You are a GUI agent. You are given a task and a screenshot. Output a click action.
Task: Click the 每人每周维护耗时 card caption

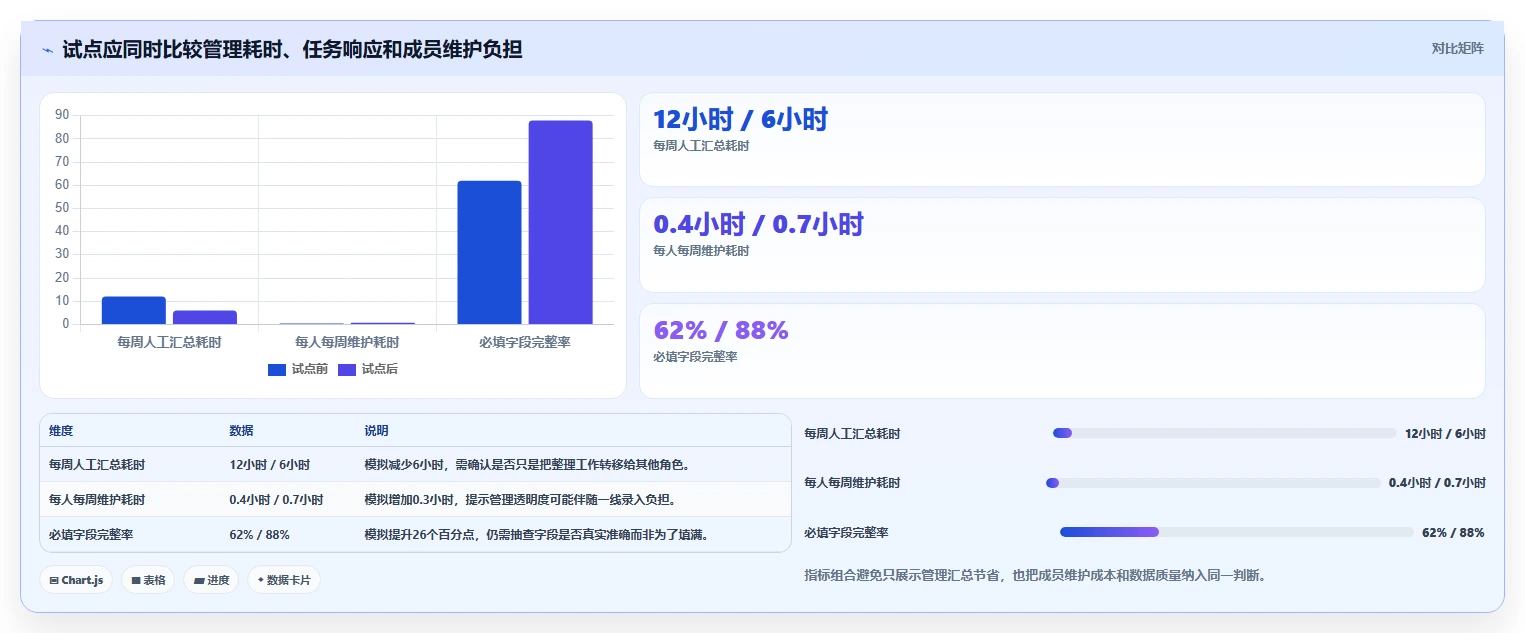point(701,251)
